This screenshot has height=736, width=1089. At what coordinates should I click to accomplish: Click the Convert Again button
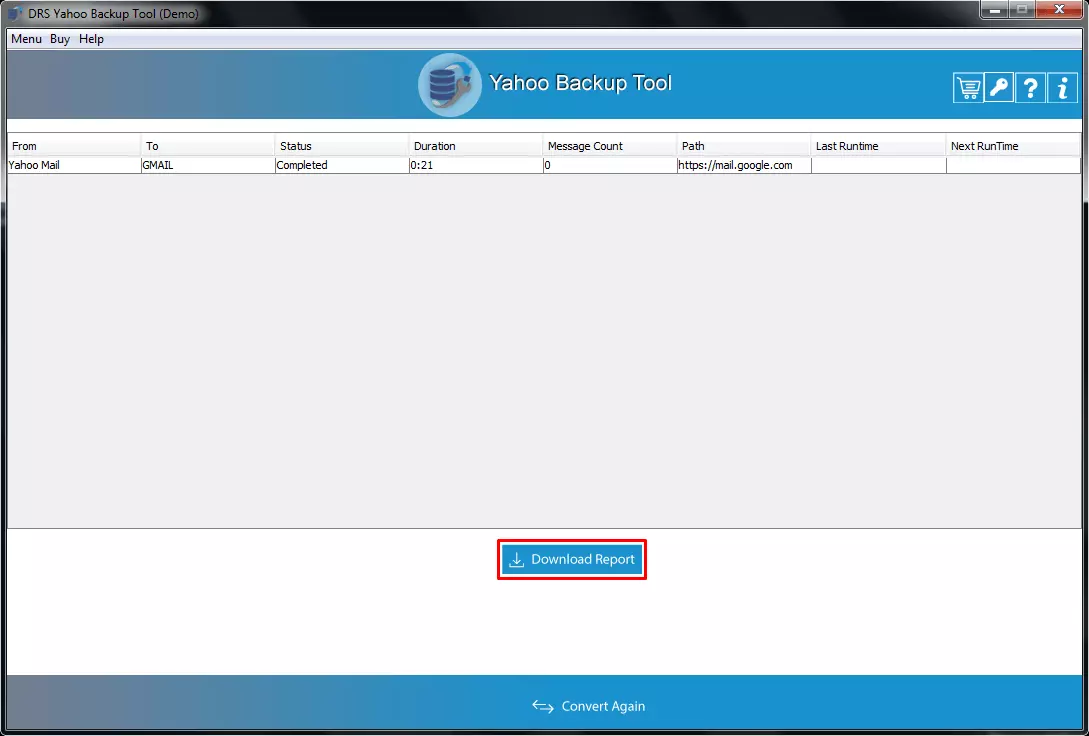point(589,706)
